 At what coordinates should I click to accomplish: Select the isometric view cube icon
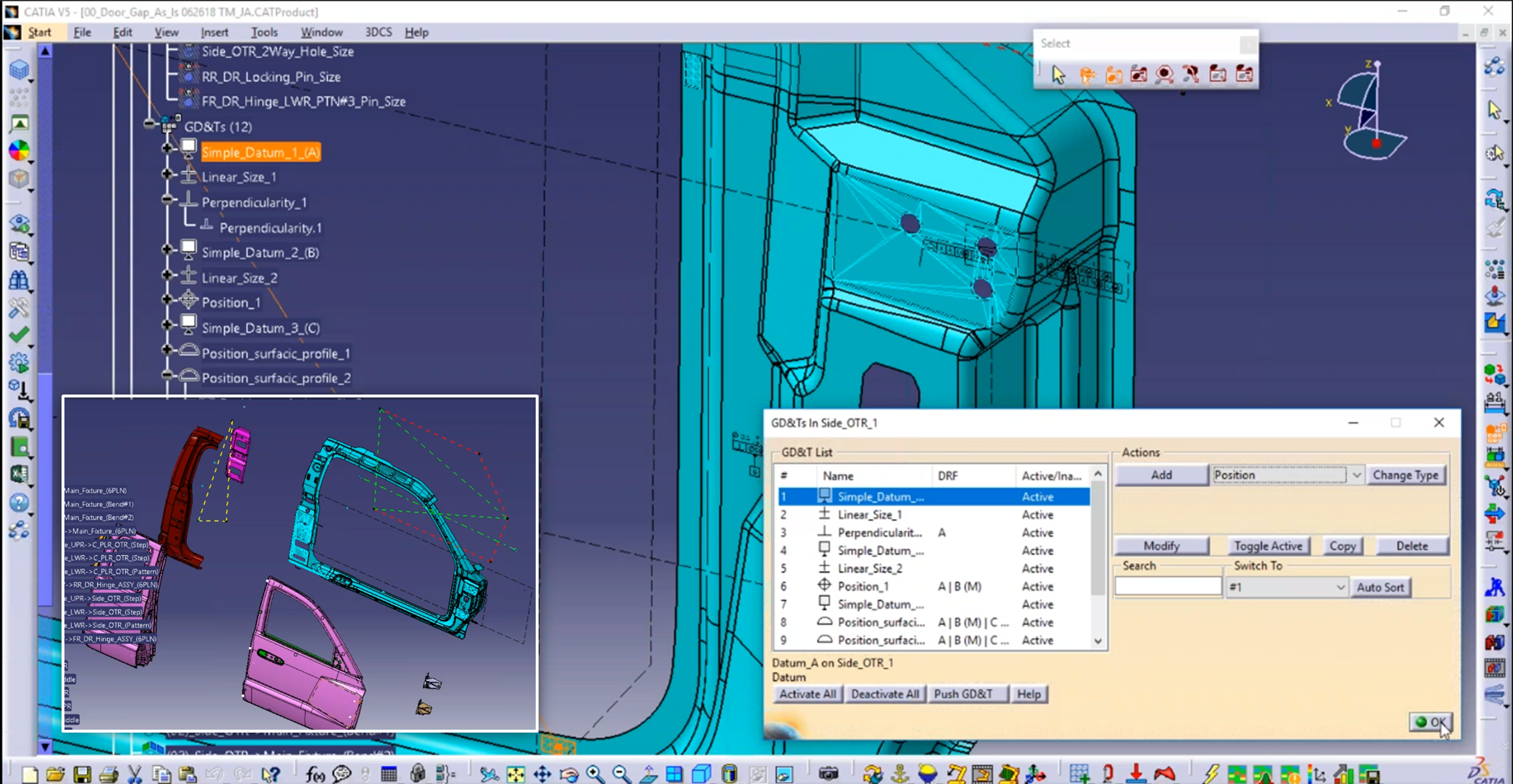tap(701, 773)
